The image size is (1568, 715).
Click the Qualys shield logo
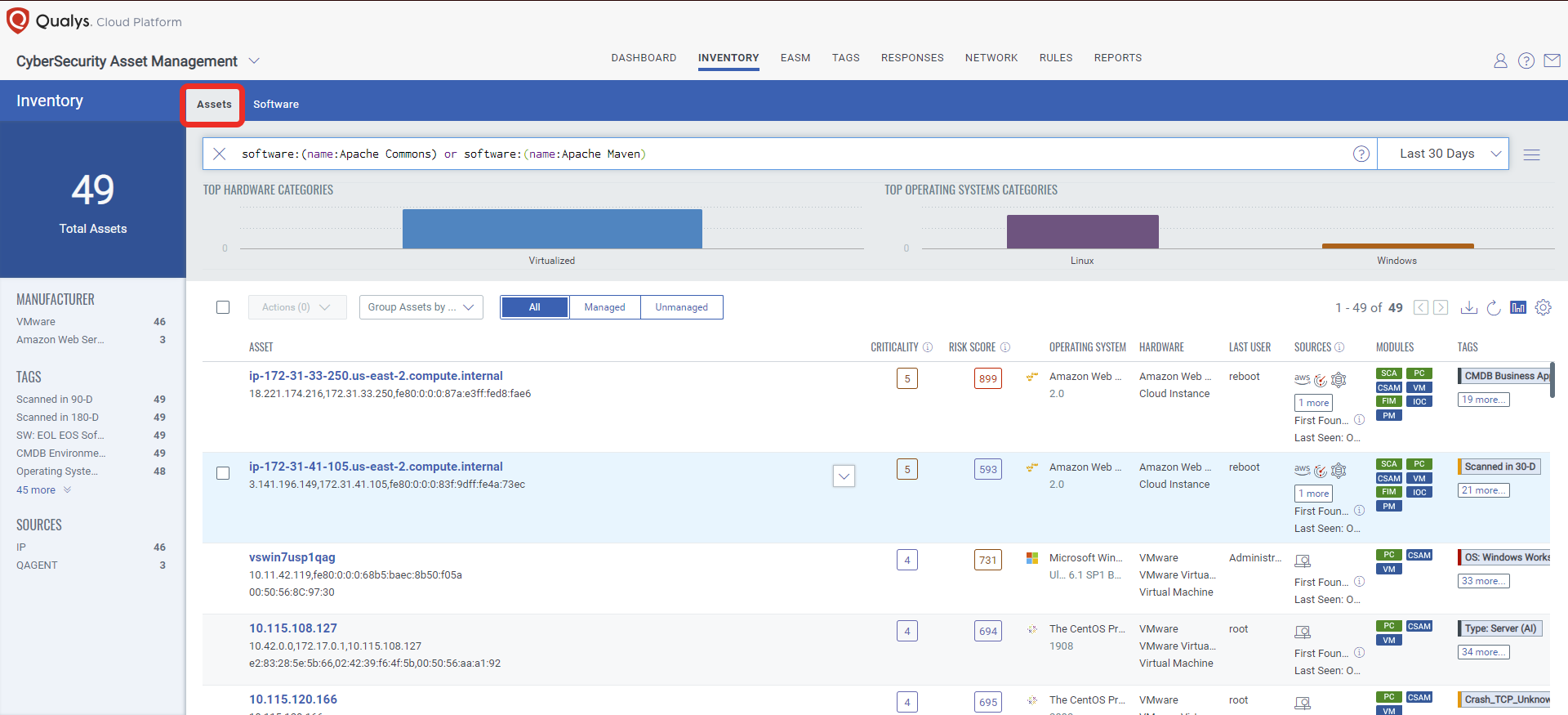[18, 20]
